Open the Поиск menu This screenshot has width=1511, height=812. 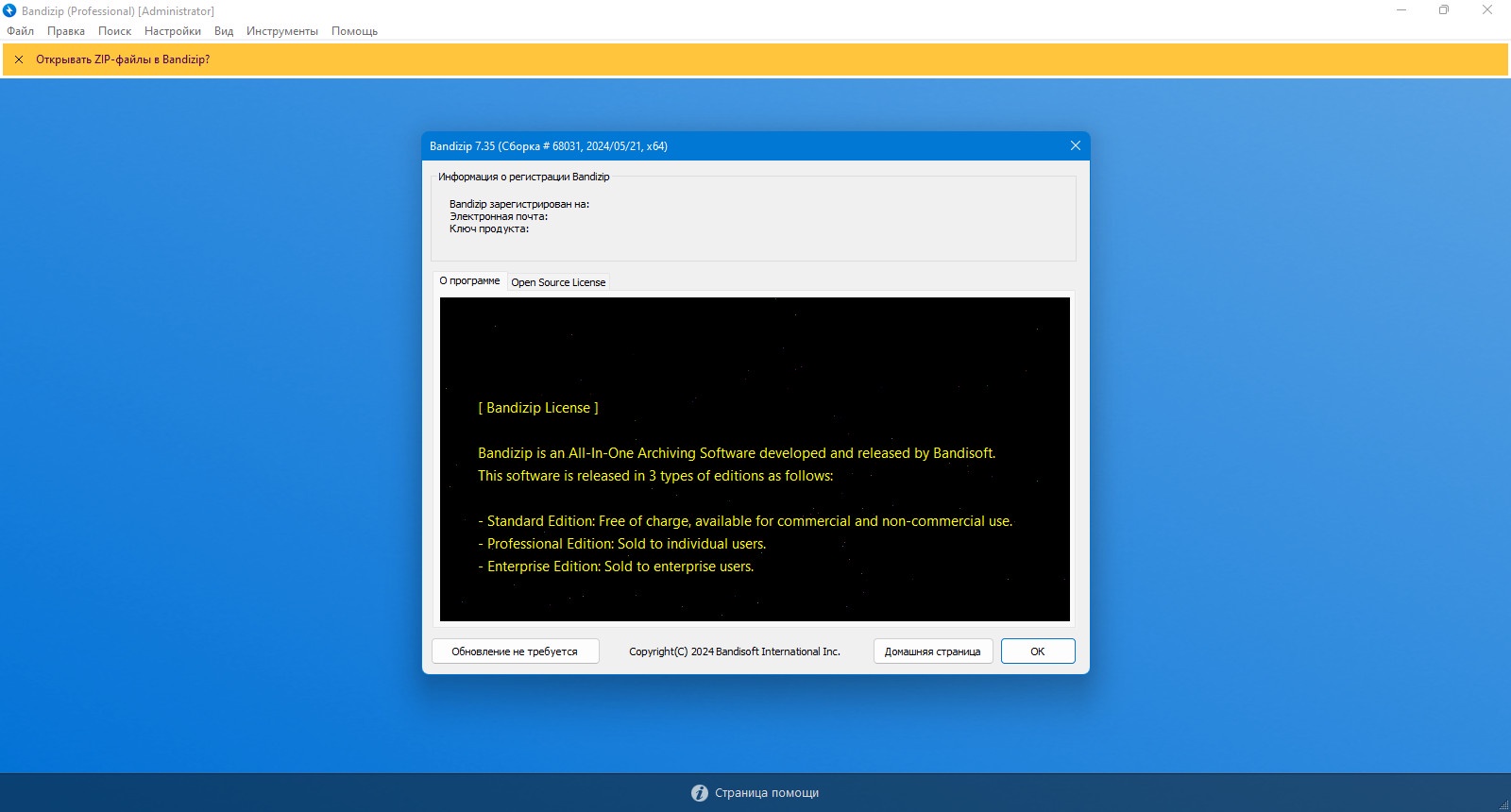tap(115, 31)
